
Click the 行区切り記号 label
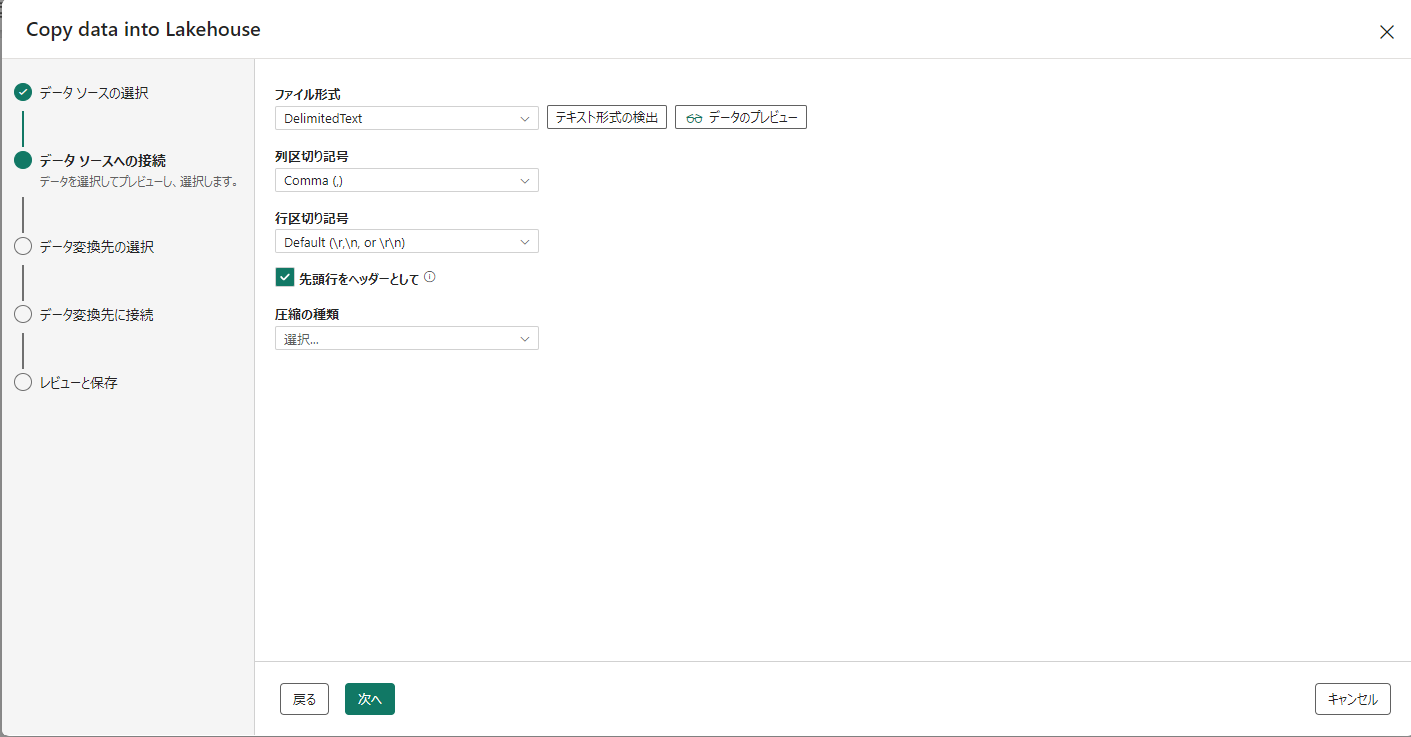point(311,218)
